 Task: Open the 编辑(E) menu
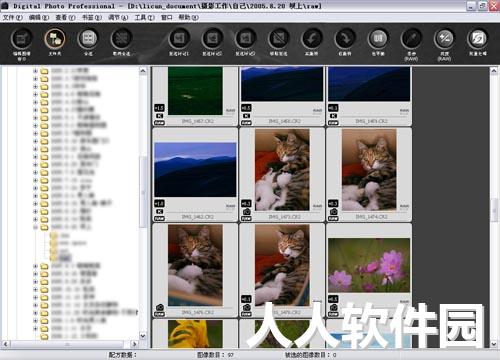(39, 17)
